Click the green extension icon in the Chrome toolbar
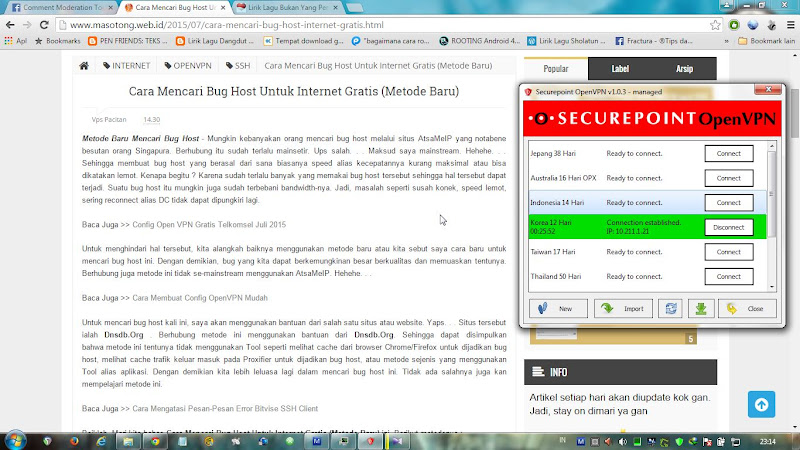Viewport: 800px width, 450px height. (734, 24)
